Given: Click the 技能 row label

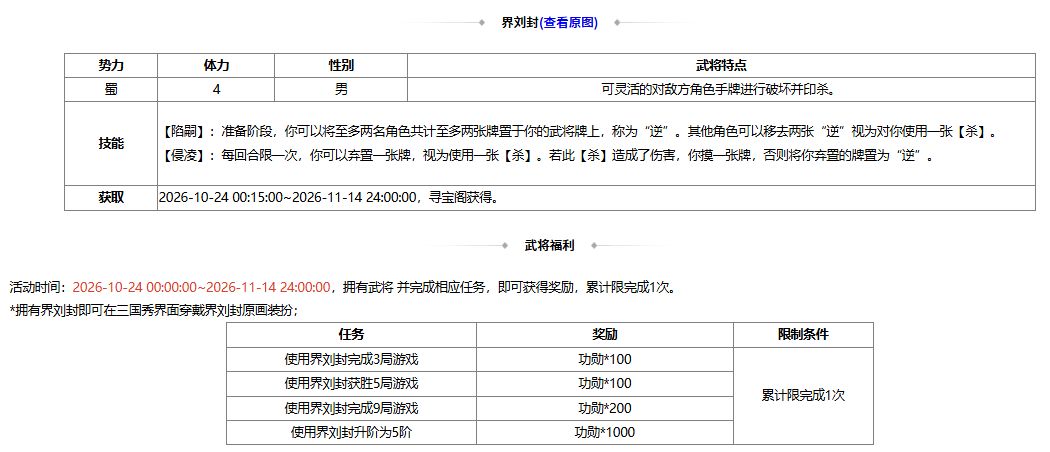Looking at the screenshot, I should tap(111, 143).
